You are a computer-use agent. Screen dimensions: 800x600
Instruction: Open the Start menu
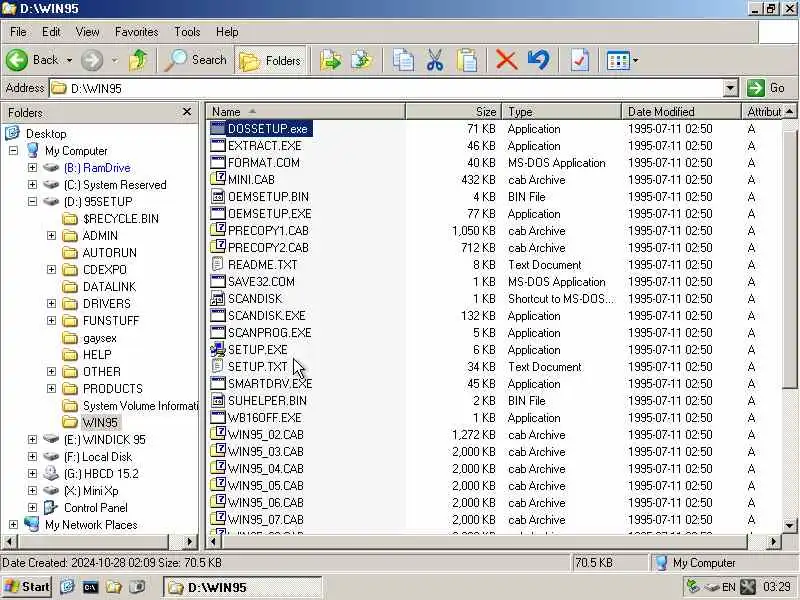pos(27,587)
